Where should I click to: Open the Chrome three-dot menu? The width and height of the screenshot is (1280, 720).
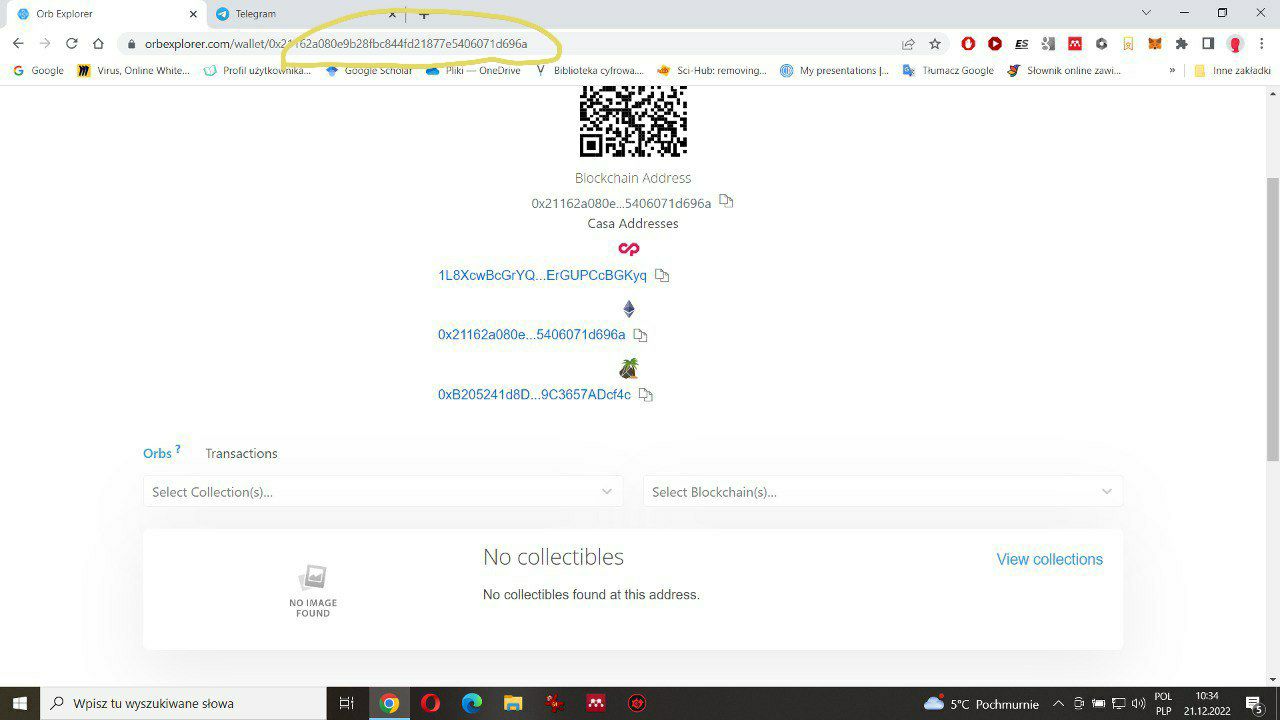coord(1263,44)
